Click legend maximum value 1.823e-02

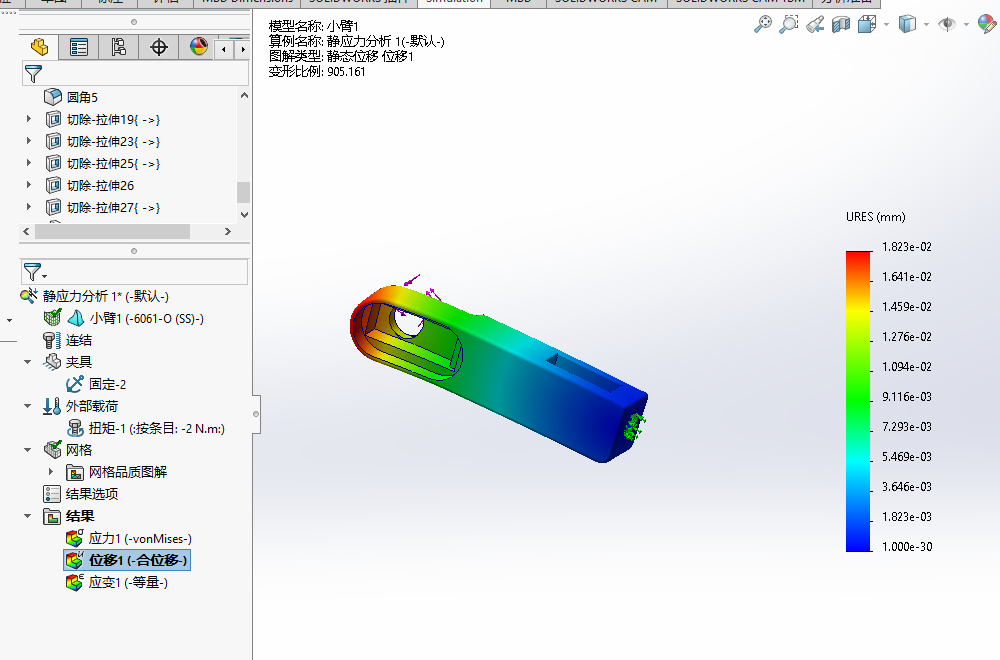coord(907,247)
